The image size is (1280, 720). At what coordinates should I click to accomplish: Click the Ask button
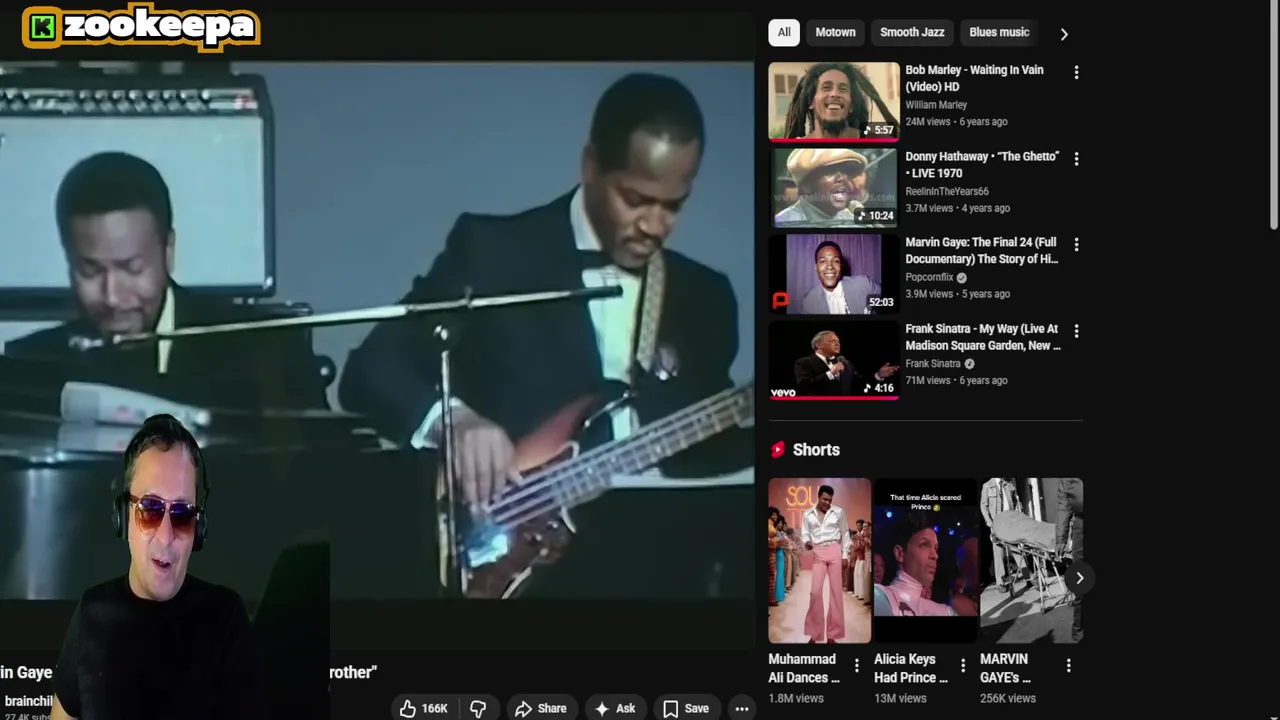(615, 708)
